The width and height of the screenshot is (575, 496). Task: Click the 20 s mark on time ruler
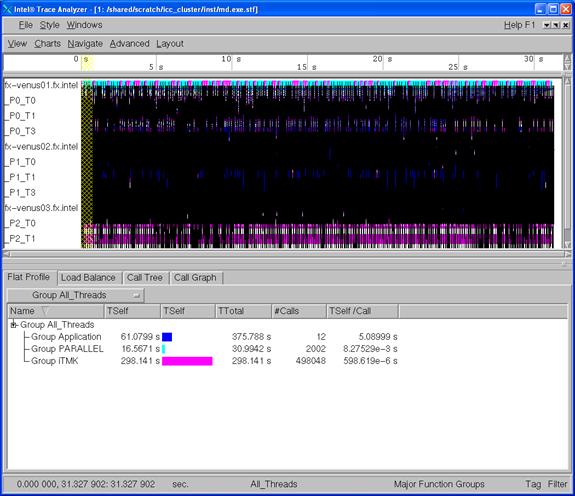coord(382,59)
